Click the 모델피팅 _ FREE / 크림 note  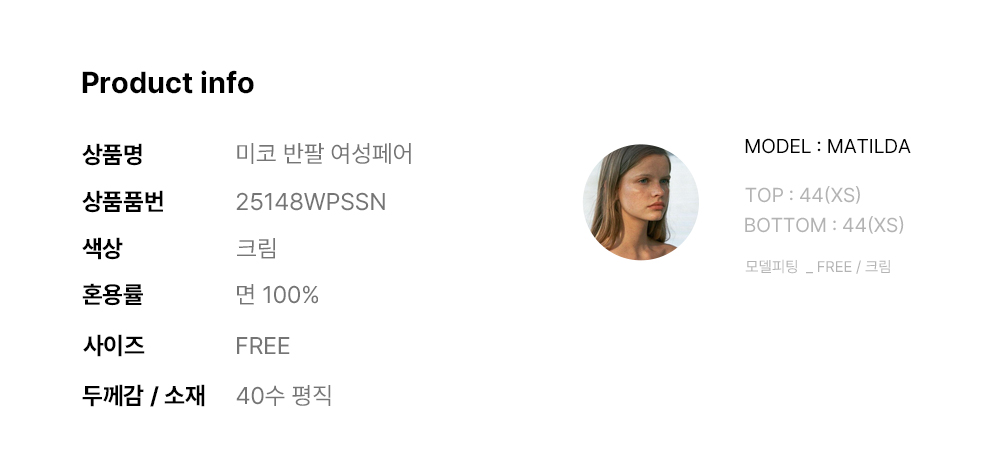[817, 267]
